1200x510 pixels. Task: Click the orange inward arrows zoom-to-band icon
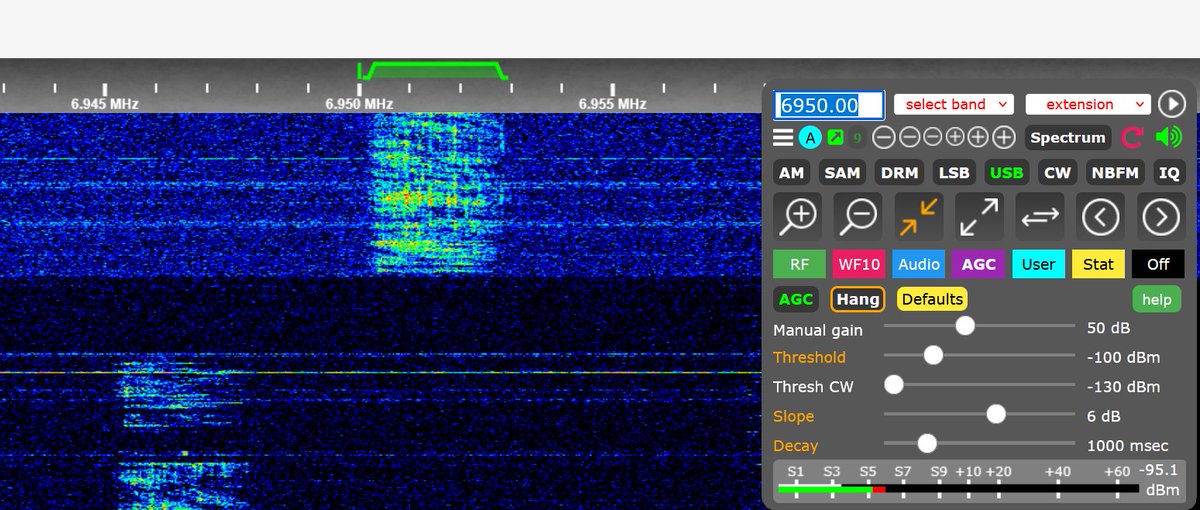pyautogui.click(x=918, y=215)
